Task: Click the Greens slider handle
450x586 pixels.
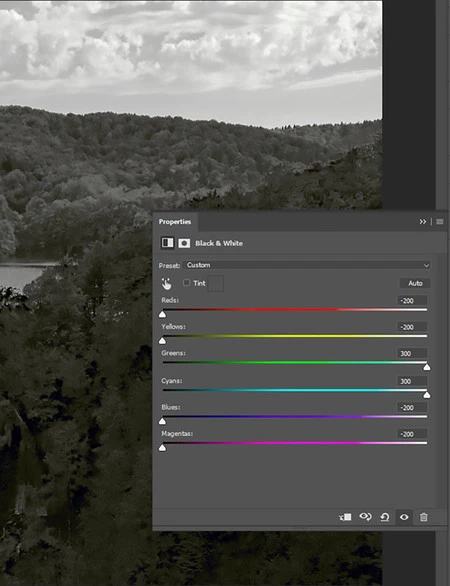Action: click(x=427, y=367)
